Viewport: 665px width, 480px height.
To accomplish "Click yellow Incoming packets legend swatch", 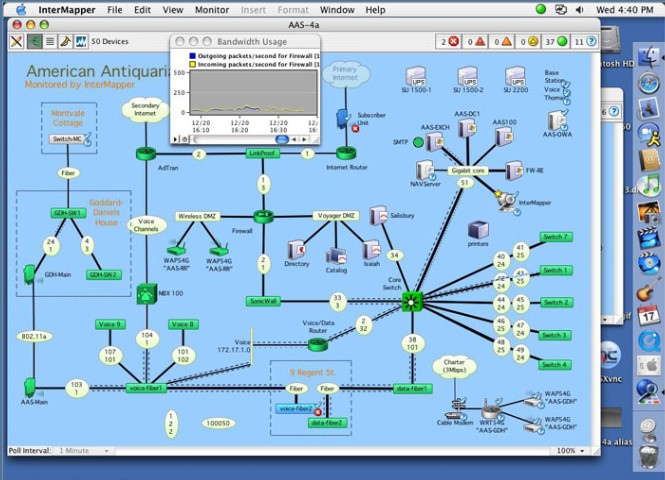I will click(192, 64).
